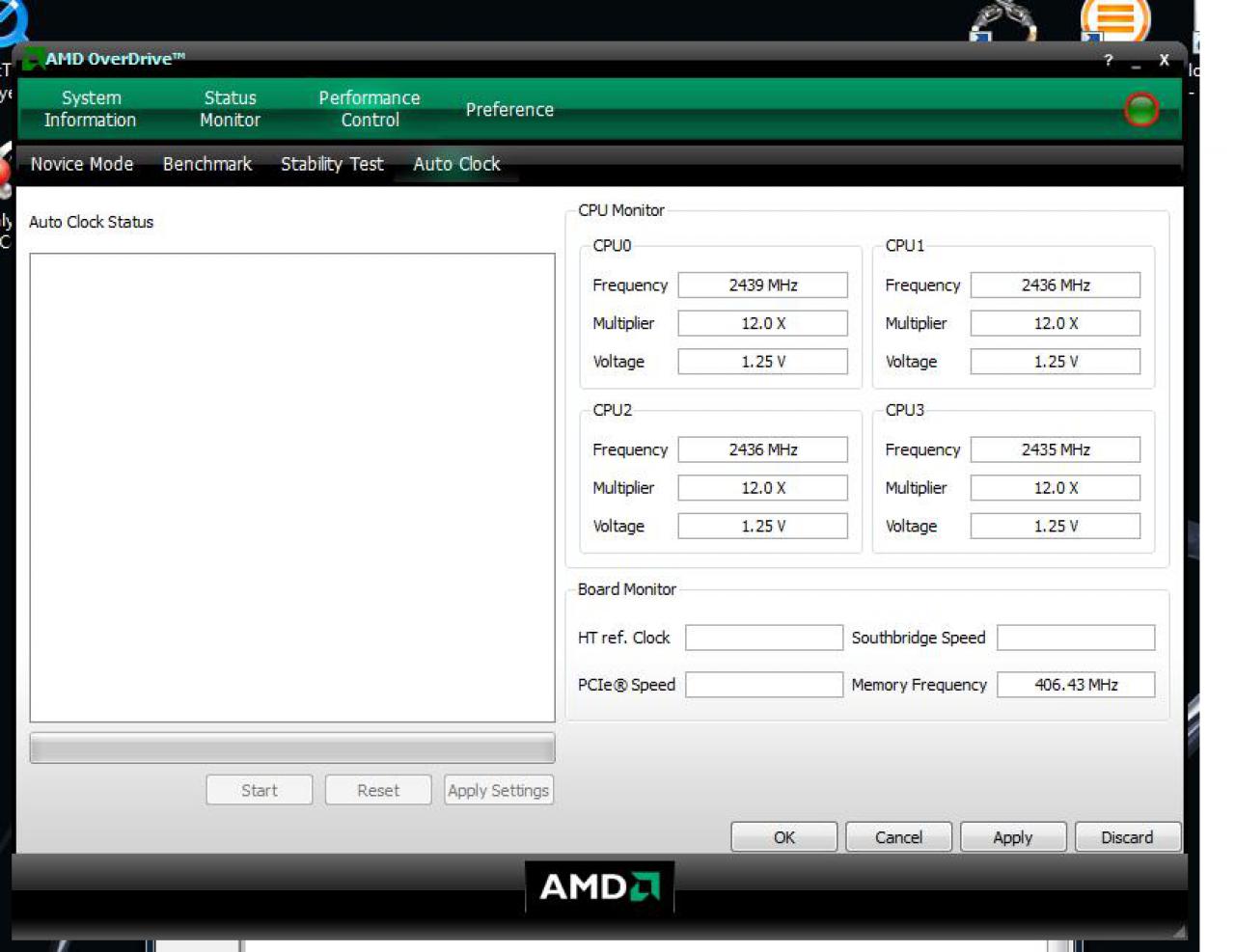Click the blue desktop icon at the top-left
The height and width of the screenshot is (952, 1235).
tap(15, 21)
